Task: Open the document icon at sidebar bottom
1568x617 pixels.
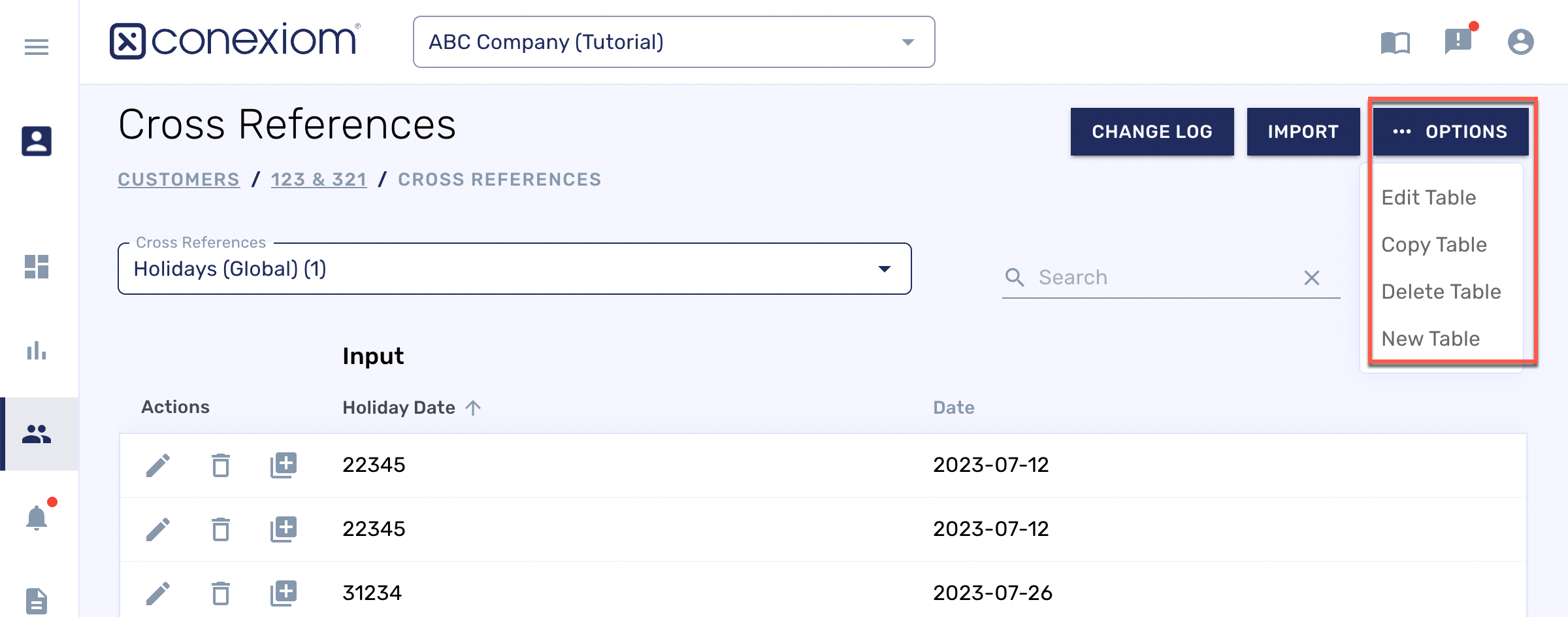Action: (37, 599)
